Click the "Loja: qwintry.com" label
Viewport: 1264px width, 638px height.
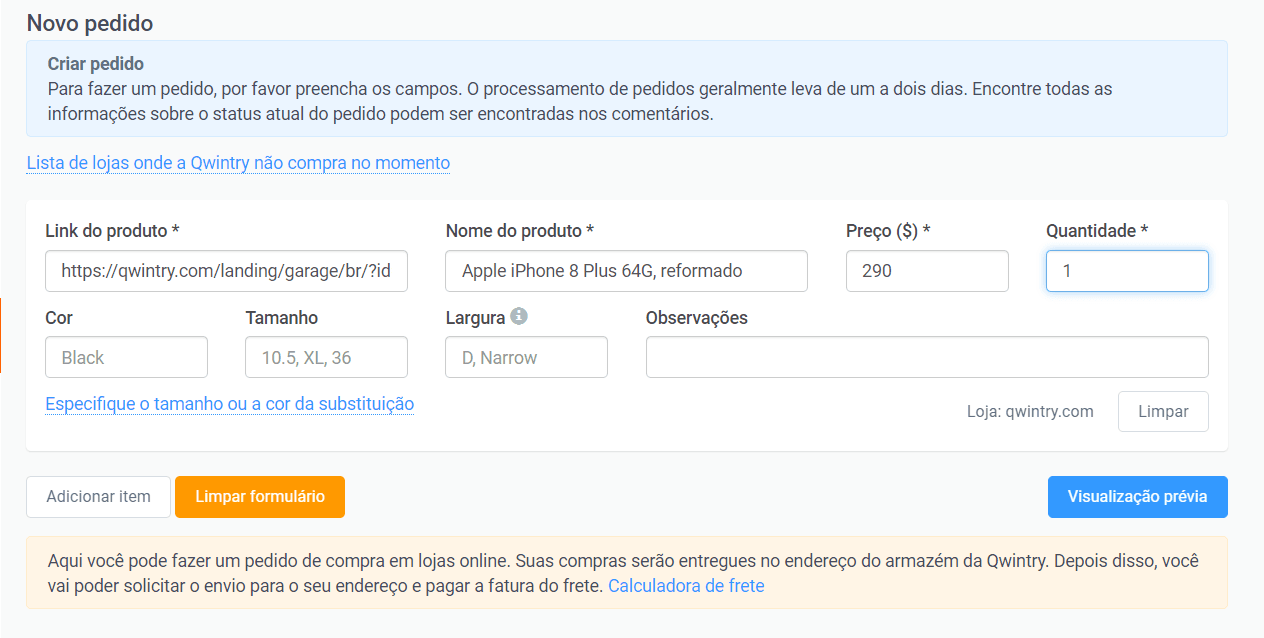tap(1030, 411)
